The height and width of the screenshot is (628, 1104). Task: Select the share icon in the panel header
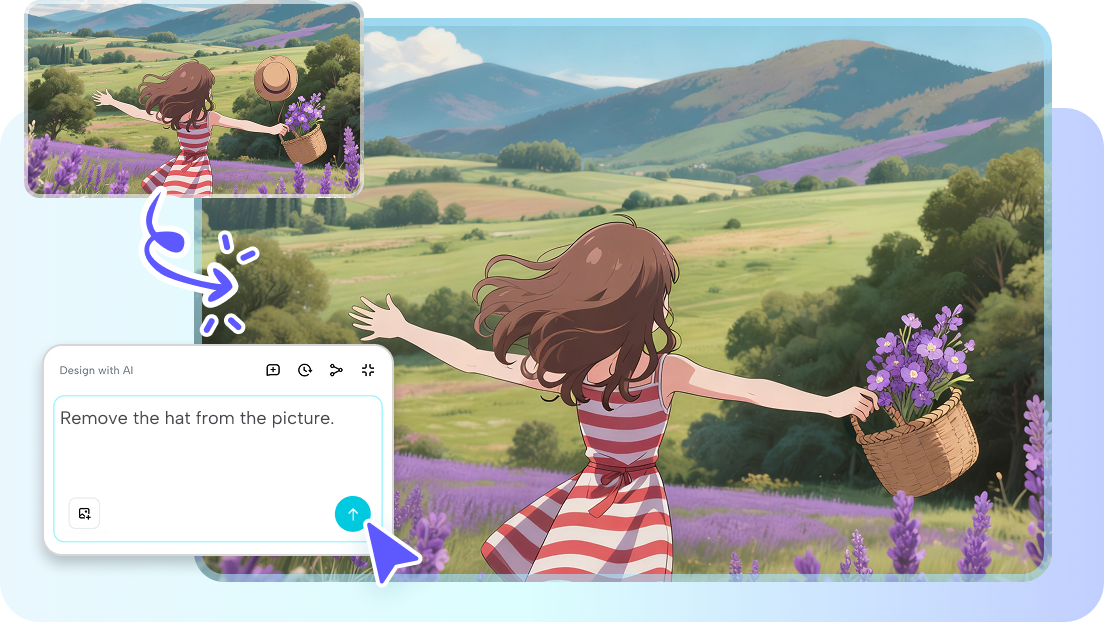point(338,370)
